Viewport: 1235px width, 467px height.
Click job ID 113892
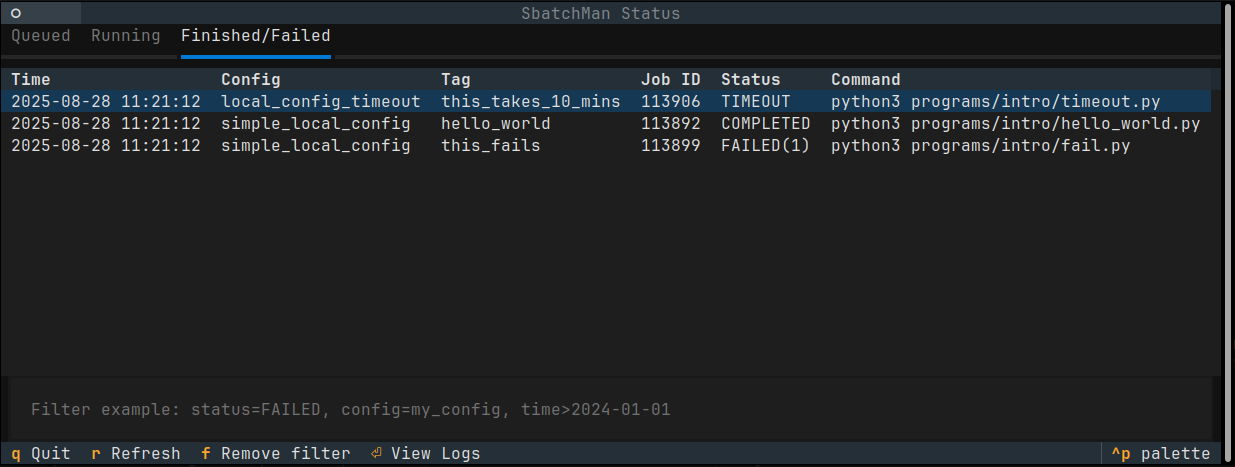[671, 124]
